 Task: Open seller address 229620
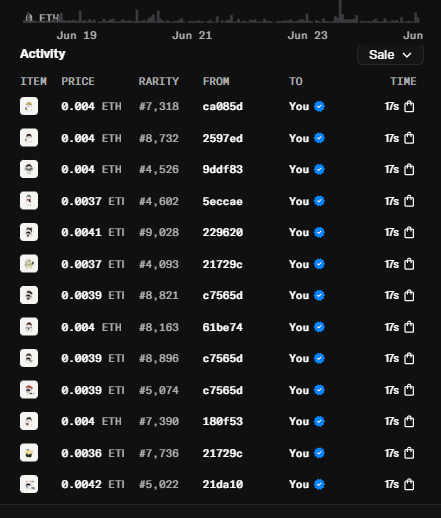(x=223, y=233)
